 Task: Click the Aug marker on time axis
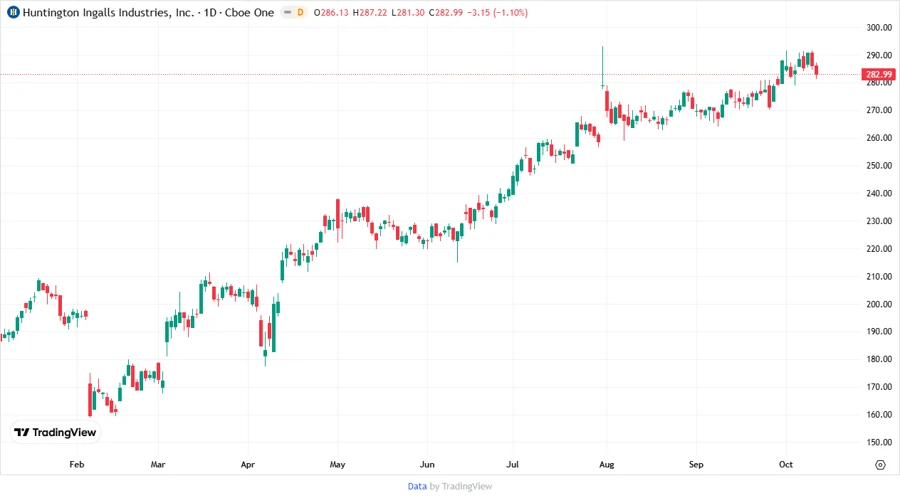pos(605,465)
